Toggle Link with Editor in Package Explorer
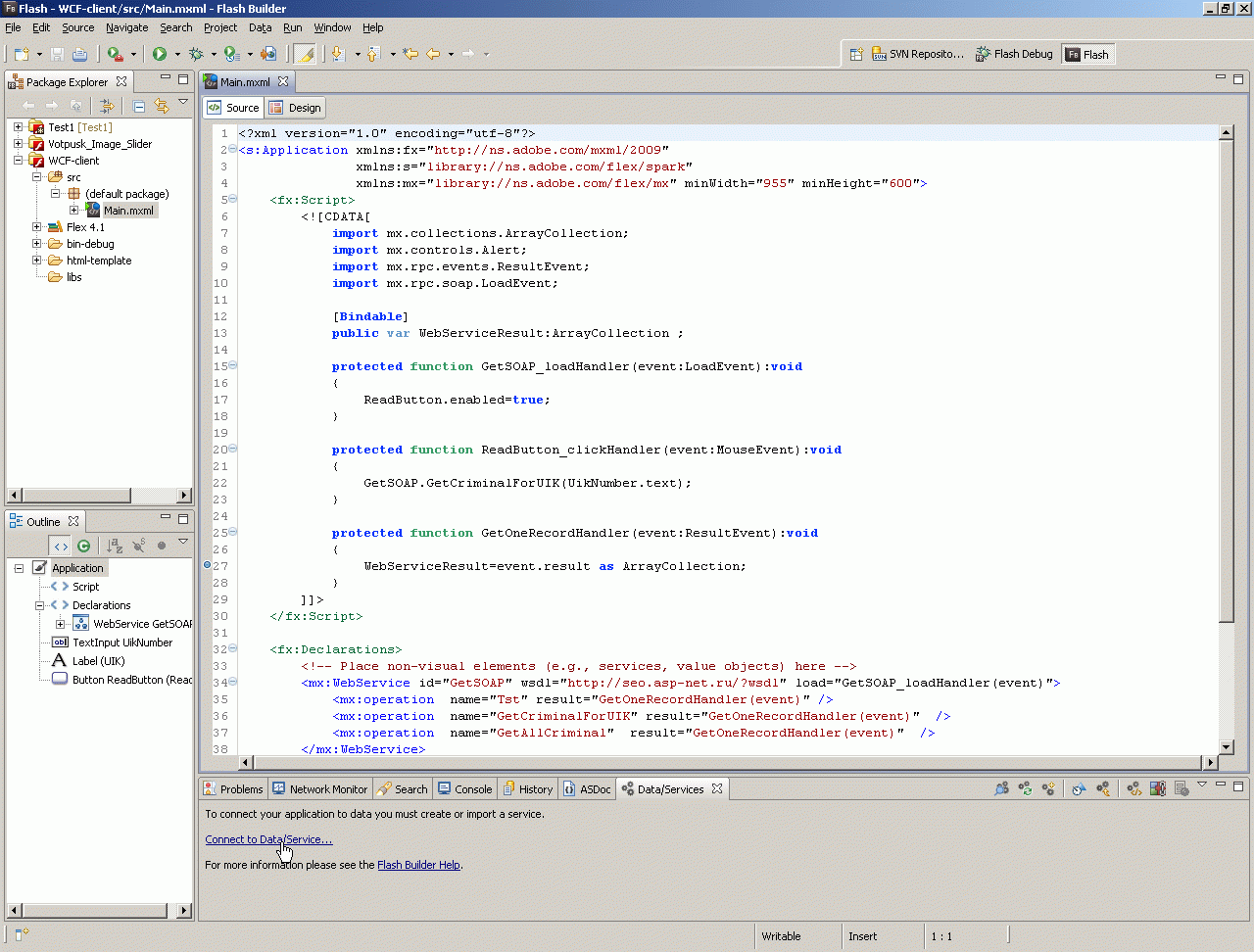The height and width of the screenshot is (952, 1254). tap(162, 106)
